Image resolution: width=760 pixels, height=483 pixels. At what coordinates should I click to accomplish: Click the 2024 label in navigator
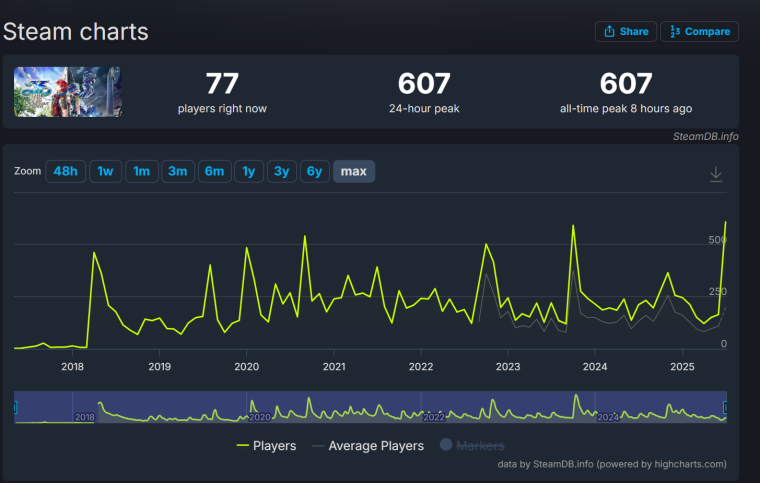coord(608,417)
